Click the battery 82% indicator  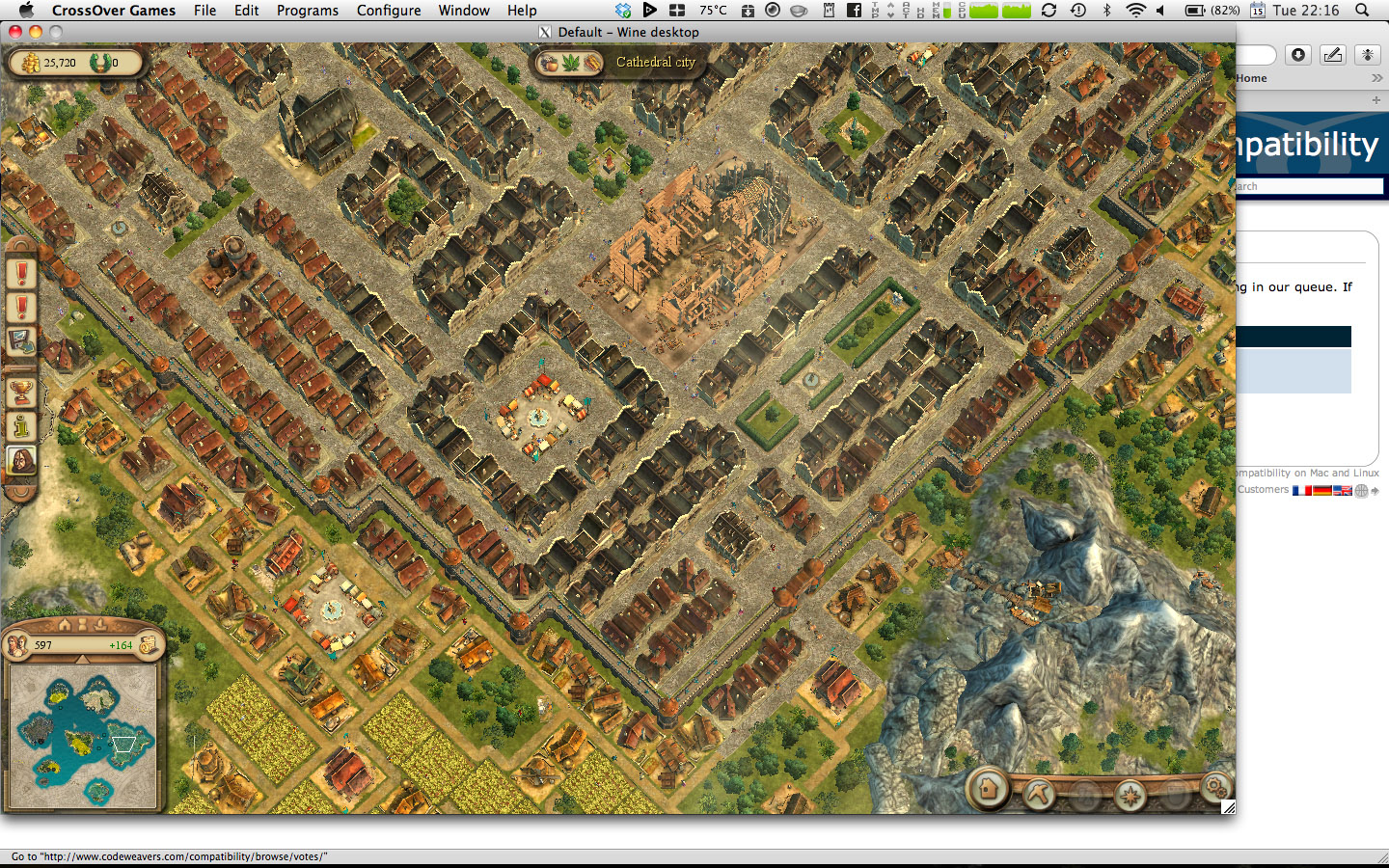click(1212, 10)
